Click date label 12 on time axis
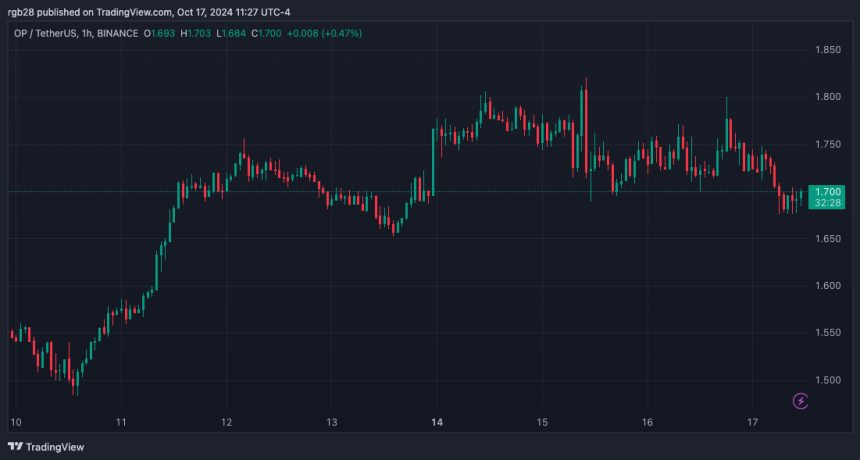The width and height of the screenshot is (860, 460). point(227,422)
